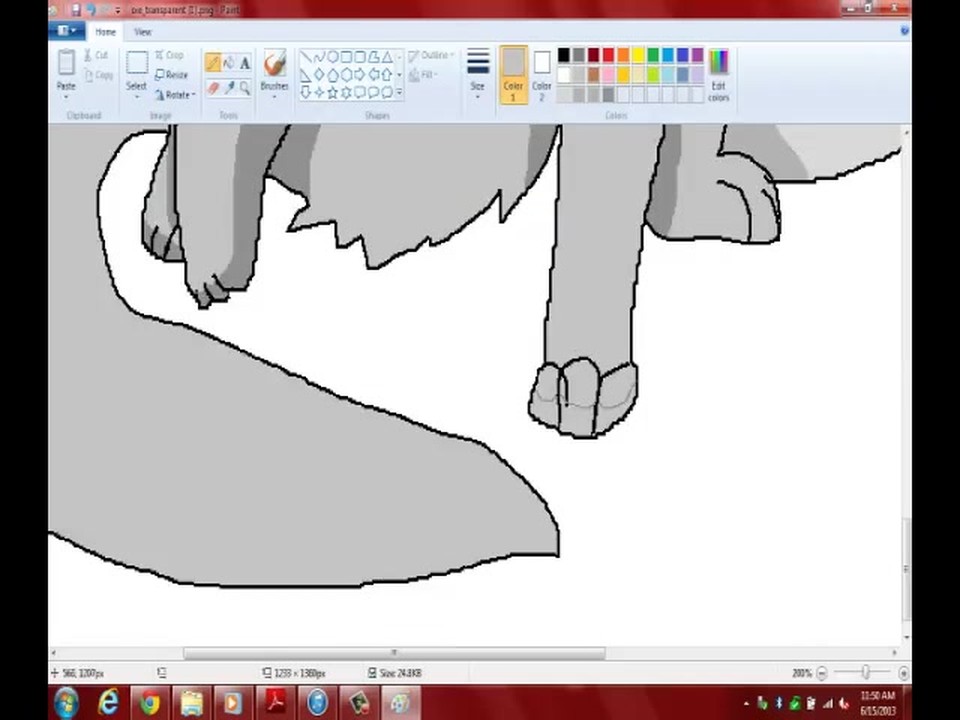Pick the green color swatch

(x=653, y=55)
